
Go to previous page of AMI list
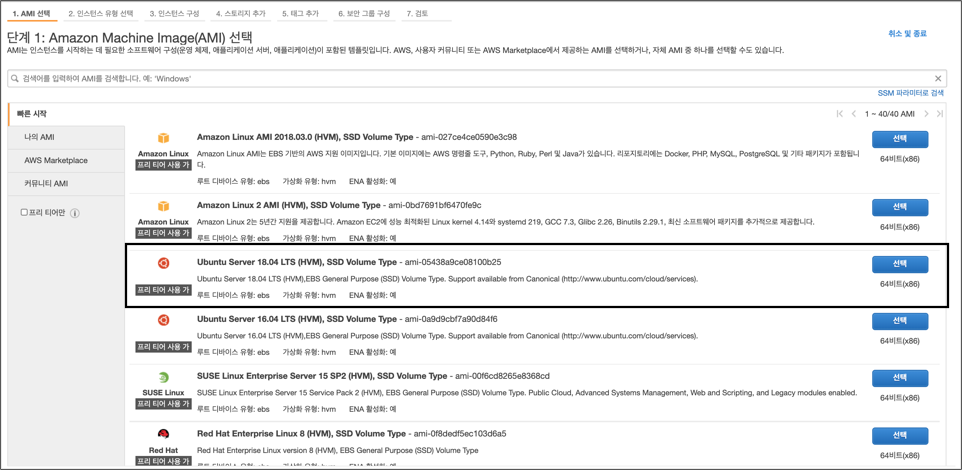(853, 114)
